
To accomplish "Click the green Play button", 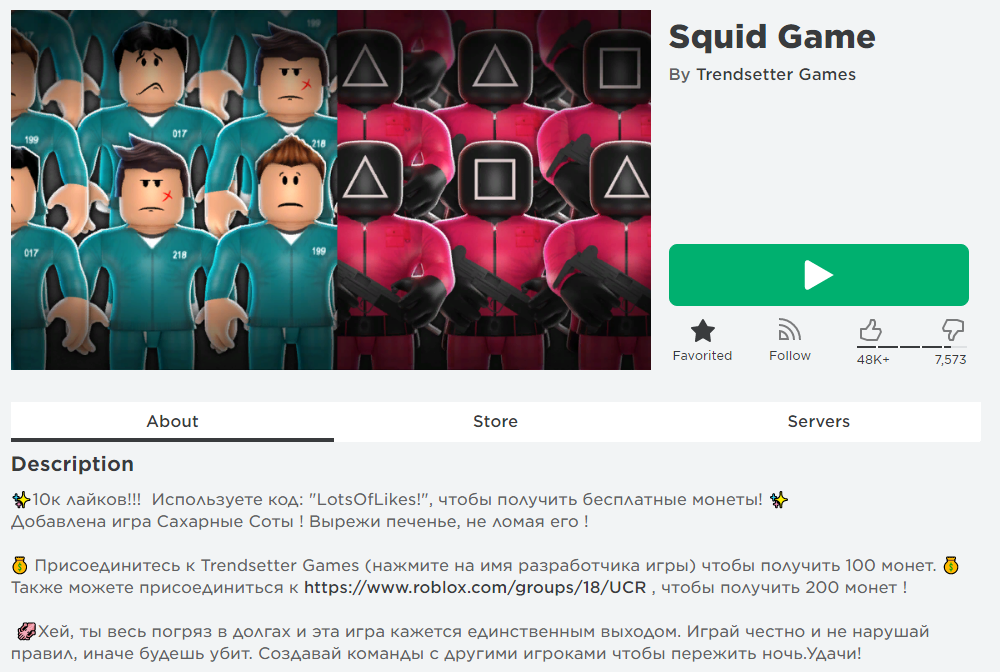I will tap(818, 275).
